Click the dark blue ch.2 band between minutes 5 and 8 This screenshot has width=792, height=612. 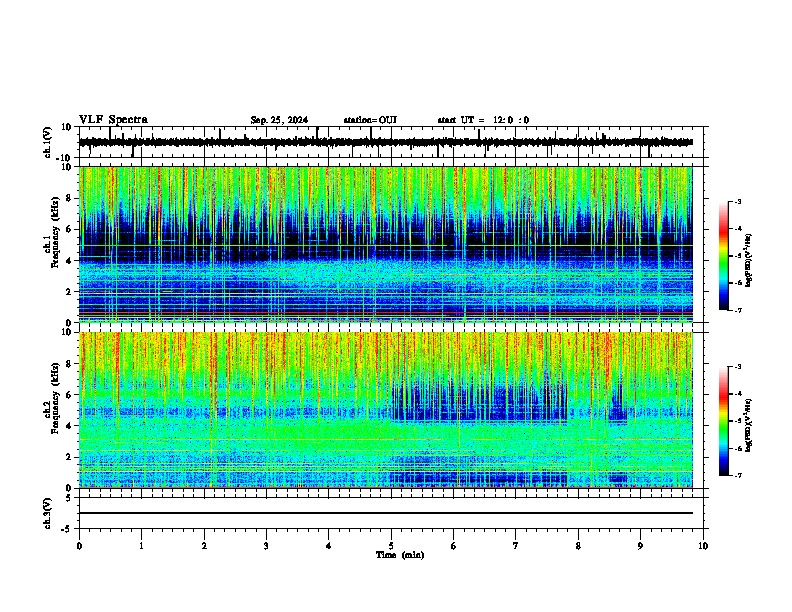(479, 404)
